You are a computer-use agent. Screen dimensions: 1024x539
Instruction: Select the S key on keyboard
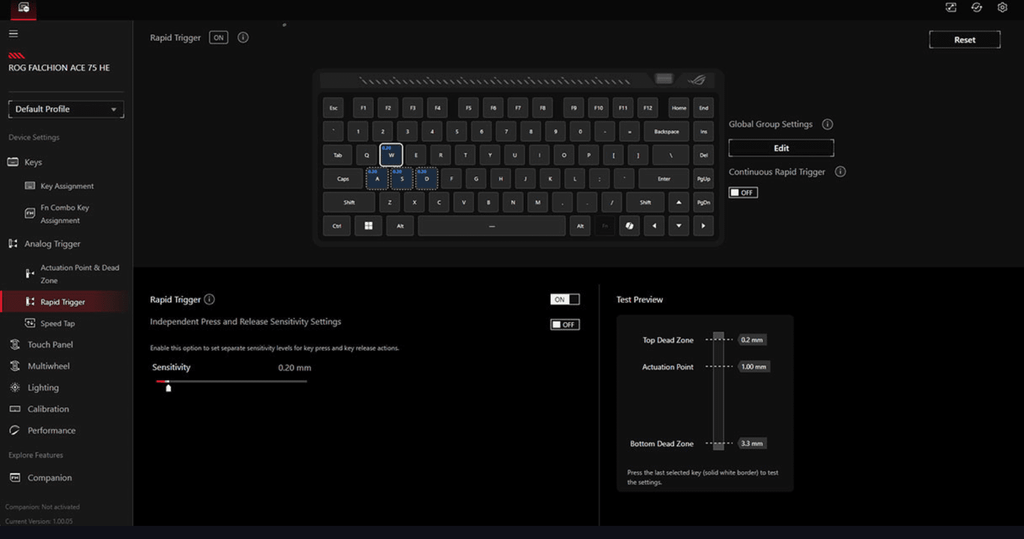click(402, 178)
